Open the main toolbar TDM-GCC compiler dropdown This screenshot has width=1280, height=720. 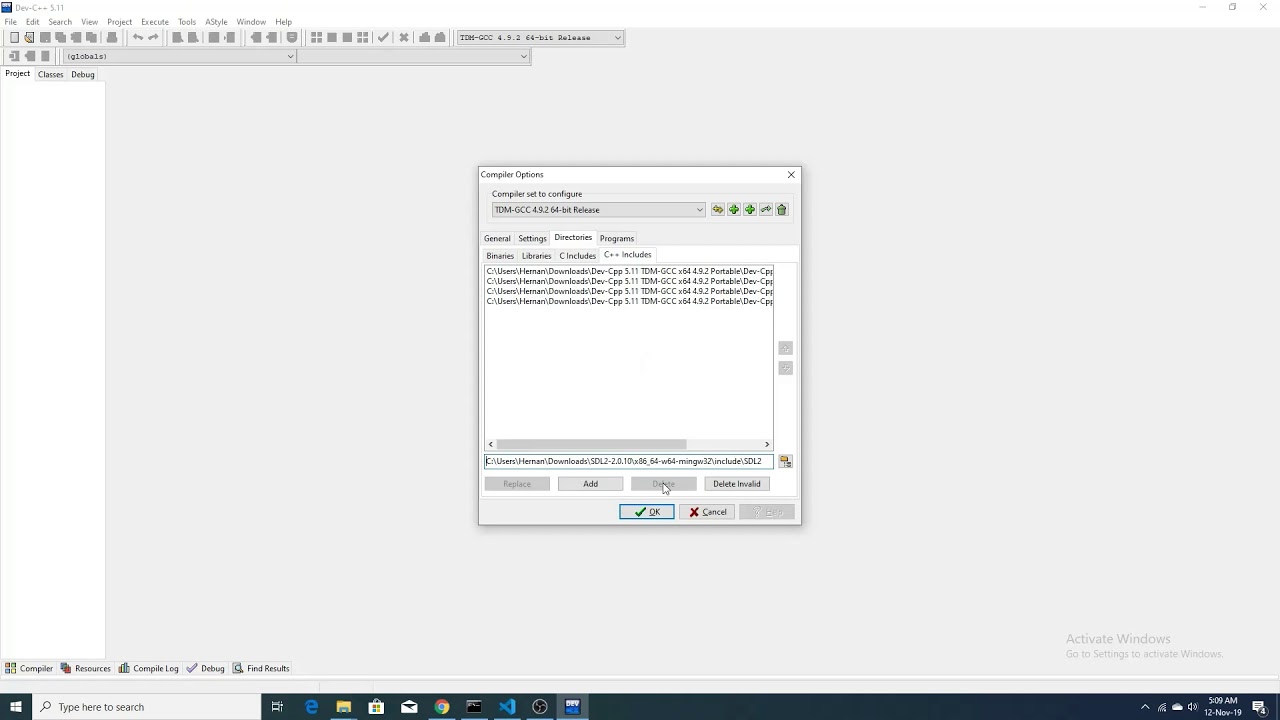(x=540, y=38)
